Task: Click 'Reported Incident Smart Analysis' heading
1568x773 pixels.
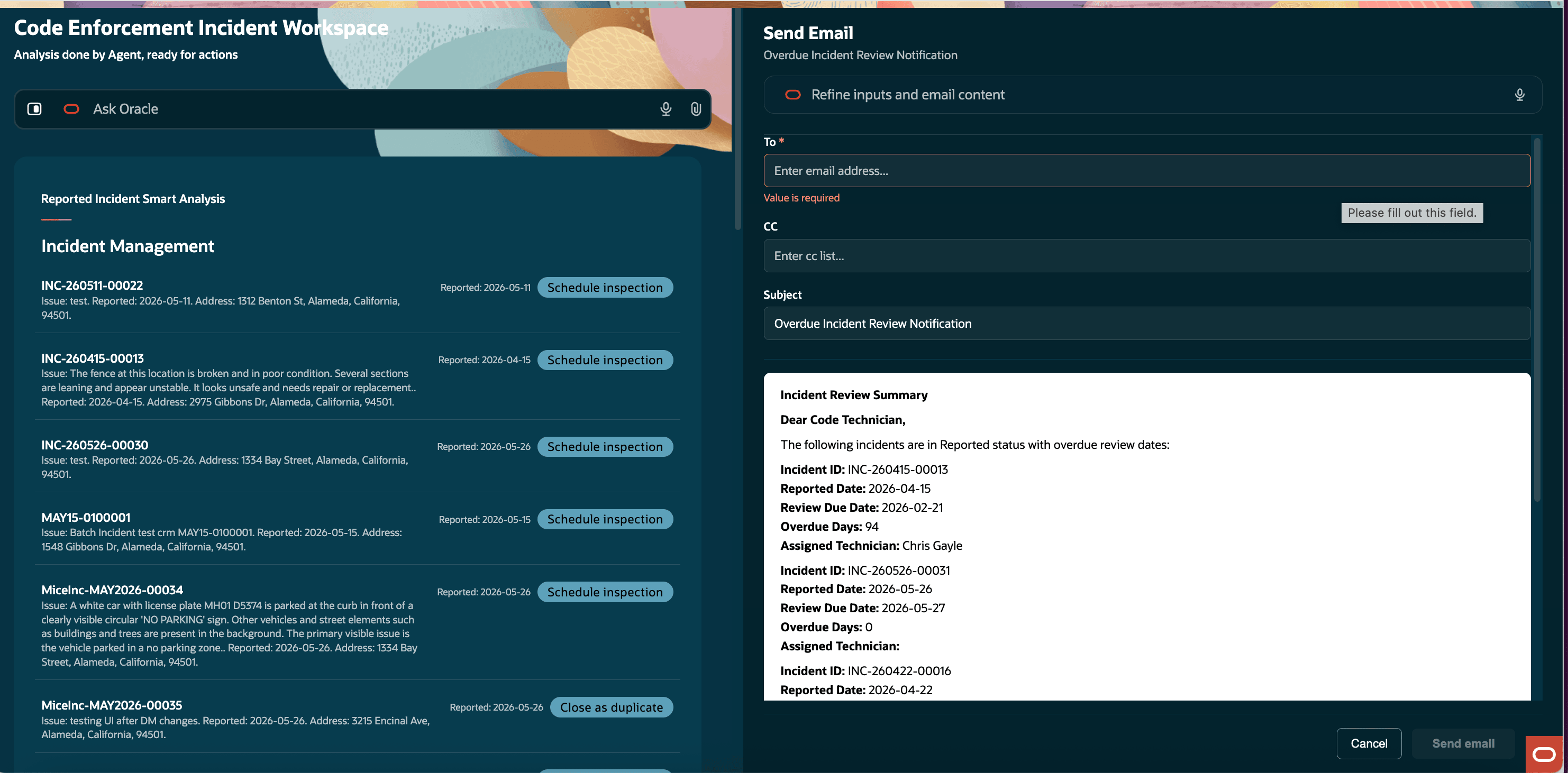Action: click(133, 199)
